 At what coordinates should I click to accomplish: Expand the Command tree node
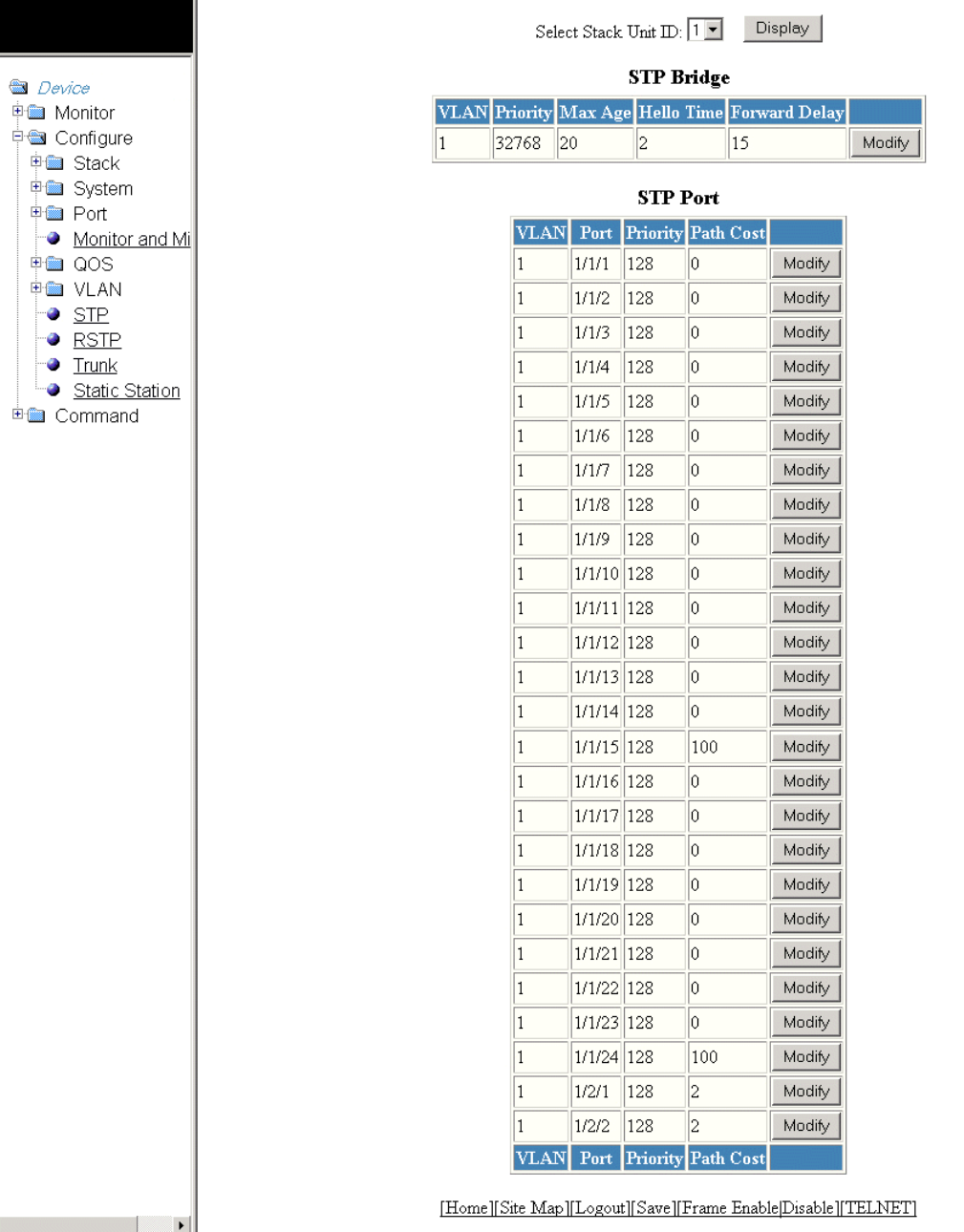[x=17, y=414]
